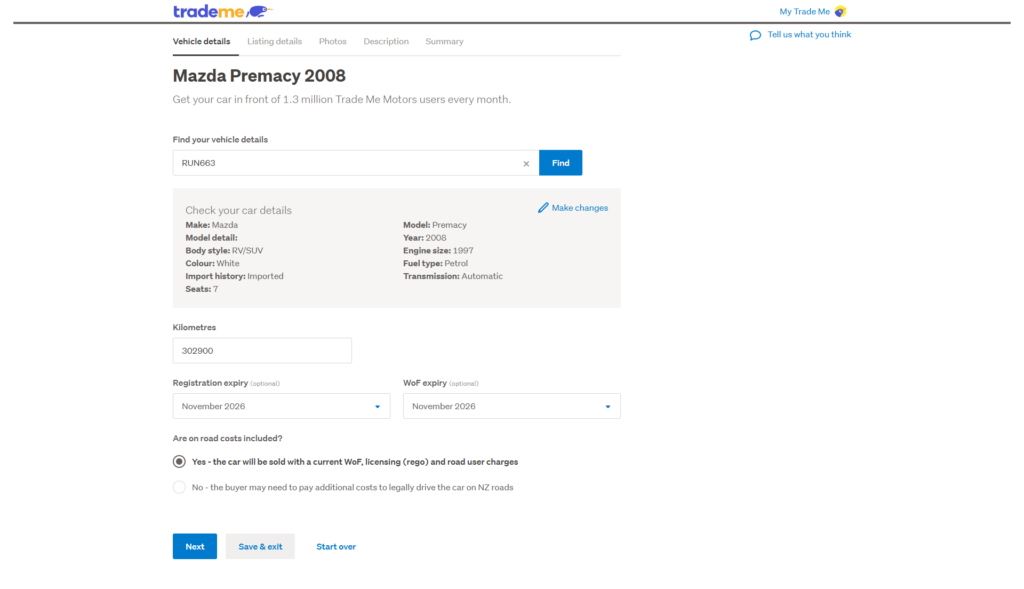1024x589 pixels.
Task: Click Save & exit
Action: 260,547
